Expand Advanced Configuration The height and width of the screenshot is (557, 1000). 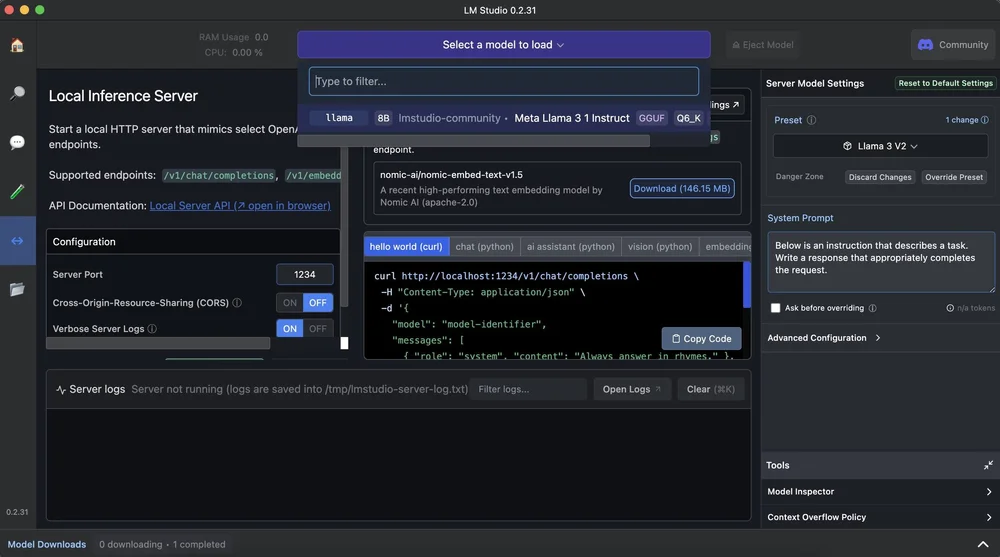[x=823, y=338]
